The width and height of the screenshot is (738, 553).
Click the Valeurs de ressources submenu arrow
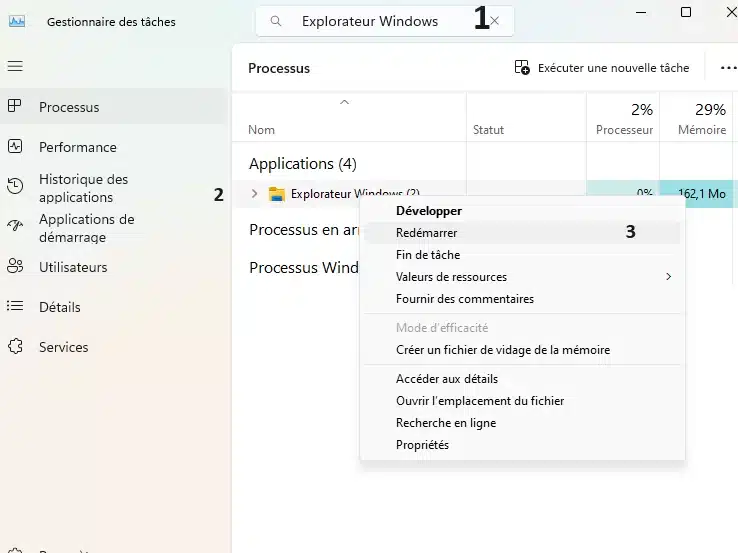(668, 276)
